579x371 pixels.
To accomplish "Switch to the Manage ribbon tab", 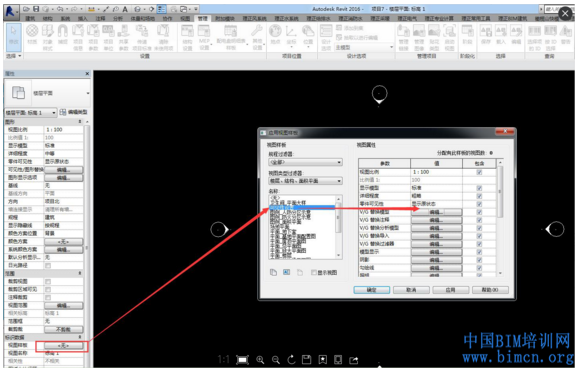I will coord(202,18).
